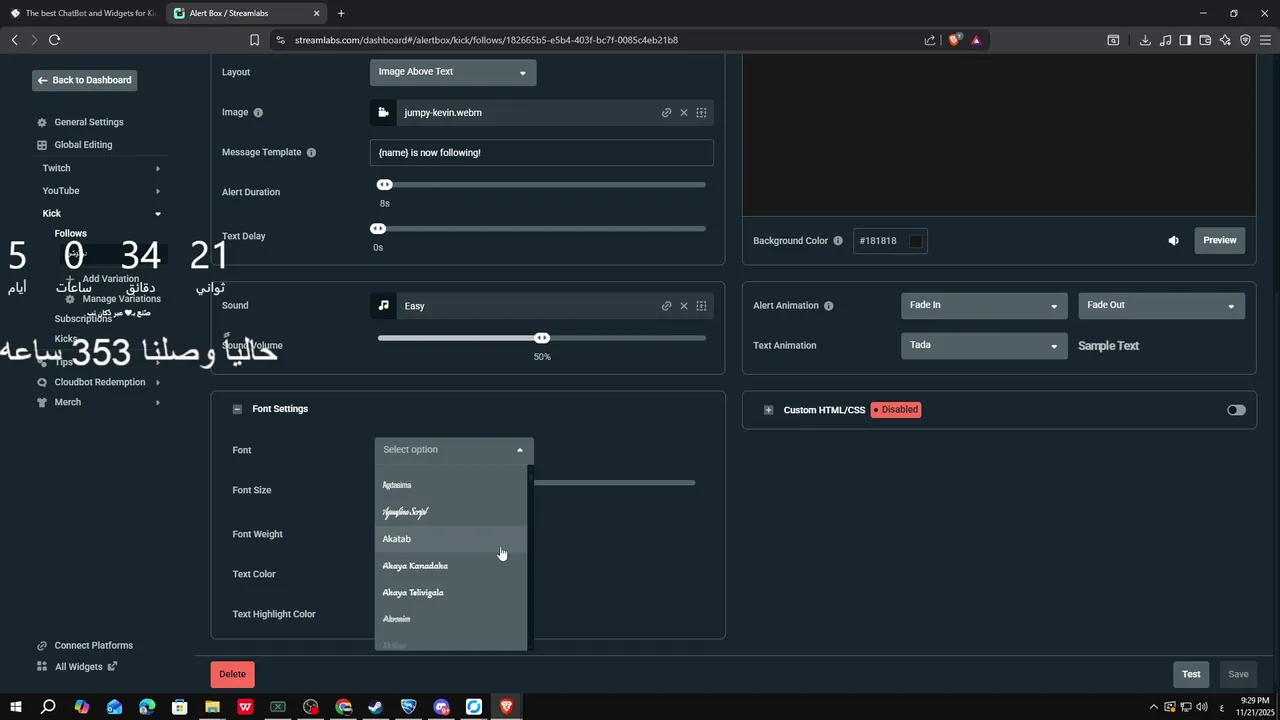The width and height of the screenshot is (1280, 720).
Task: Click info icon next to Background Color
Action: click(x=838, y=241)
